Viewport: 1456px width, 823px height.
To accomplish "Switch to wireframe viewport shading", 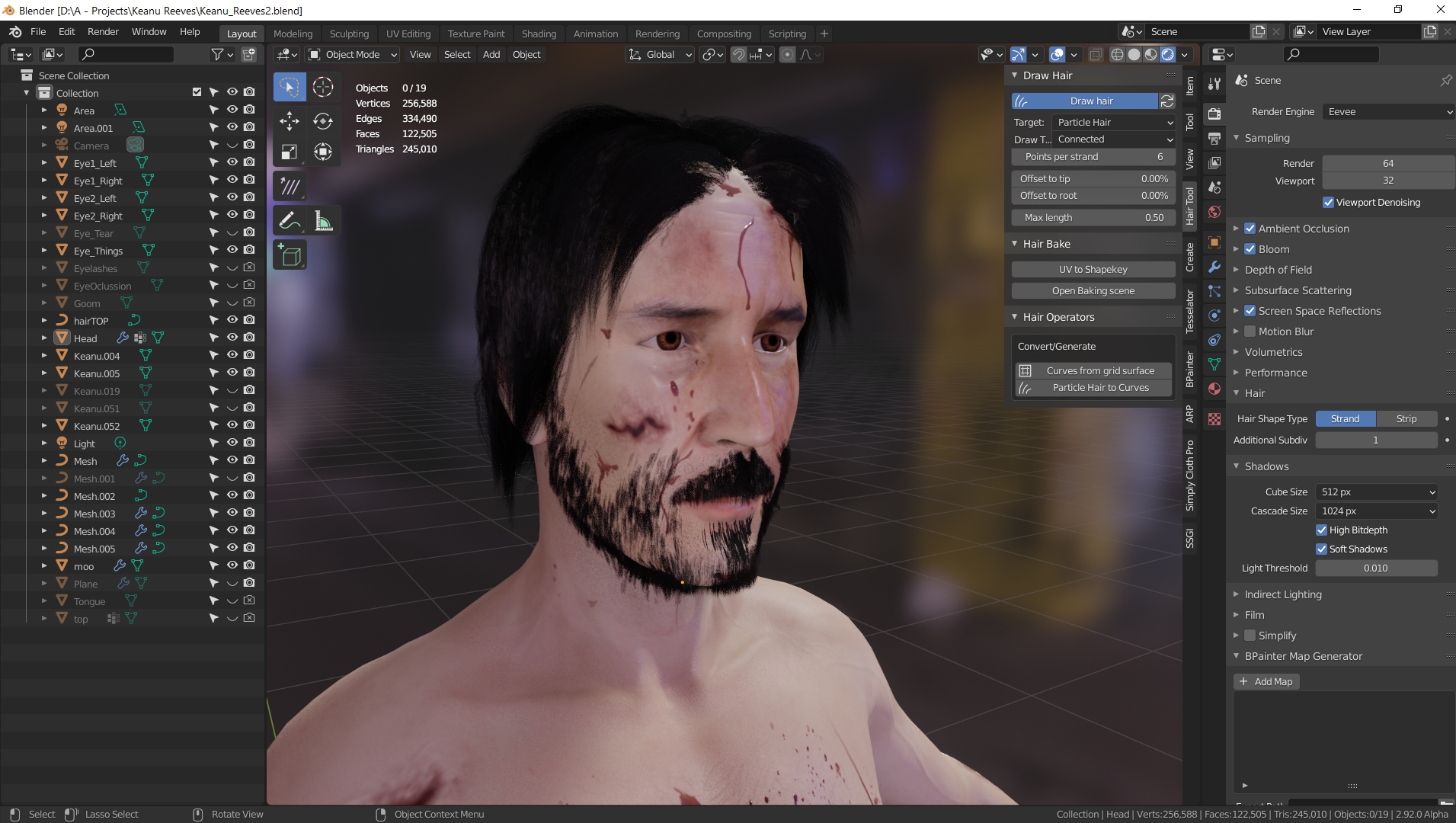I will (x=1117, y=54).
